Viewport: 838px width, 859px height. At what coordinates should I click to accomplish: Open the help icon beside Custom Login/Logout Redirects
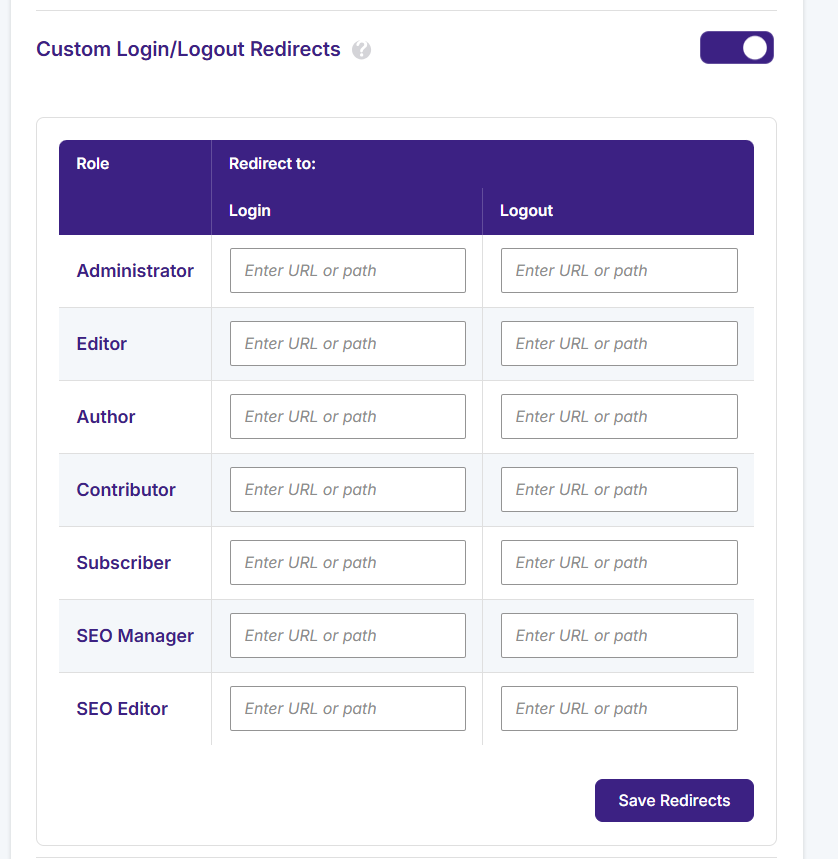361,50
